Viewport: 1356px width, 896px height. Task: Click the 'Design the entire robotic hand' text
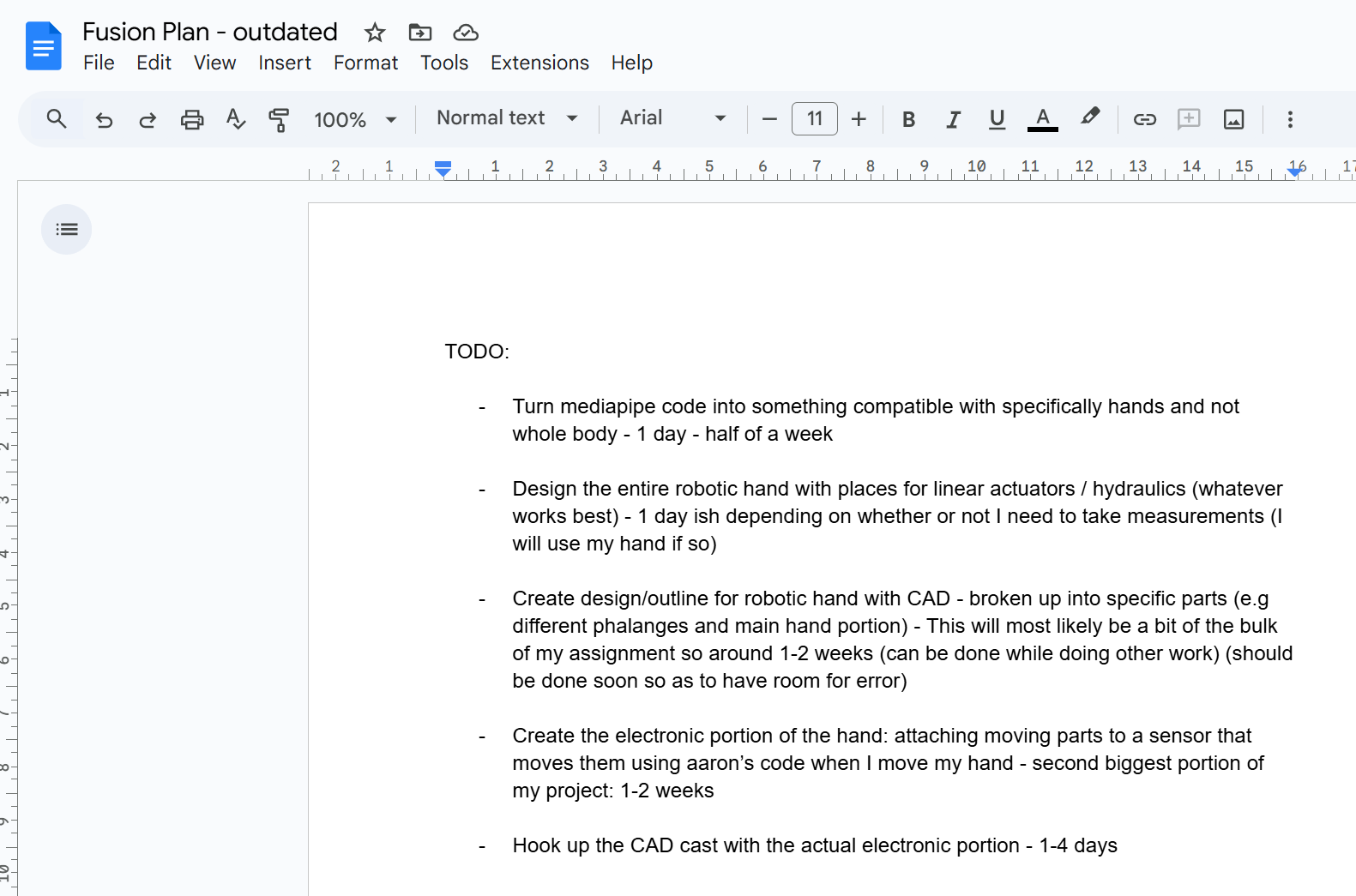pos(898,516)
